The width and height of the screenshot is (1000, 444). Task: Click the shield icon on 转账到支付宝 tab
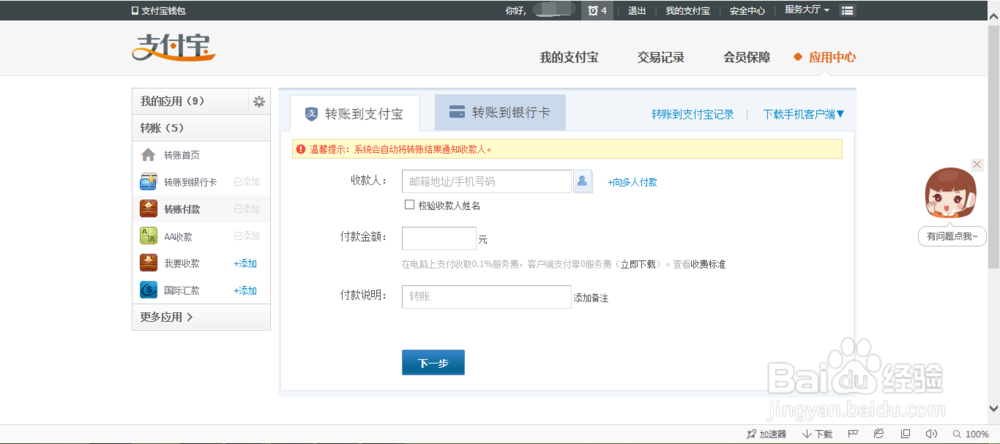click(311, 114)
